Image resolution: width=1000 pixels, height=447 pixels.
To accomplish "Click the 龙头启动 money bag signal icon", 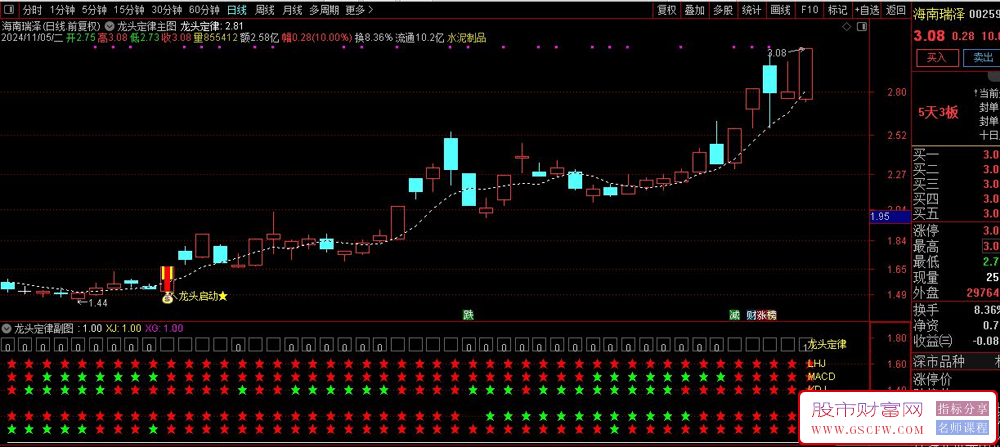I will pyautogui.click(x=167, y=297).
